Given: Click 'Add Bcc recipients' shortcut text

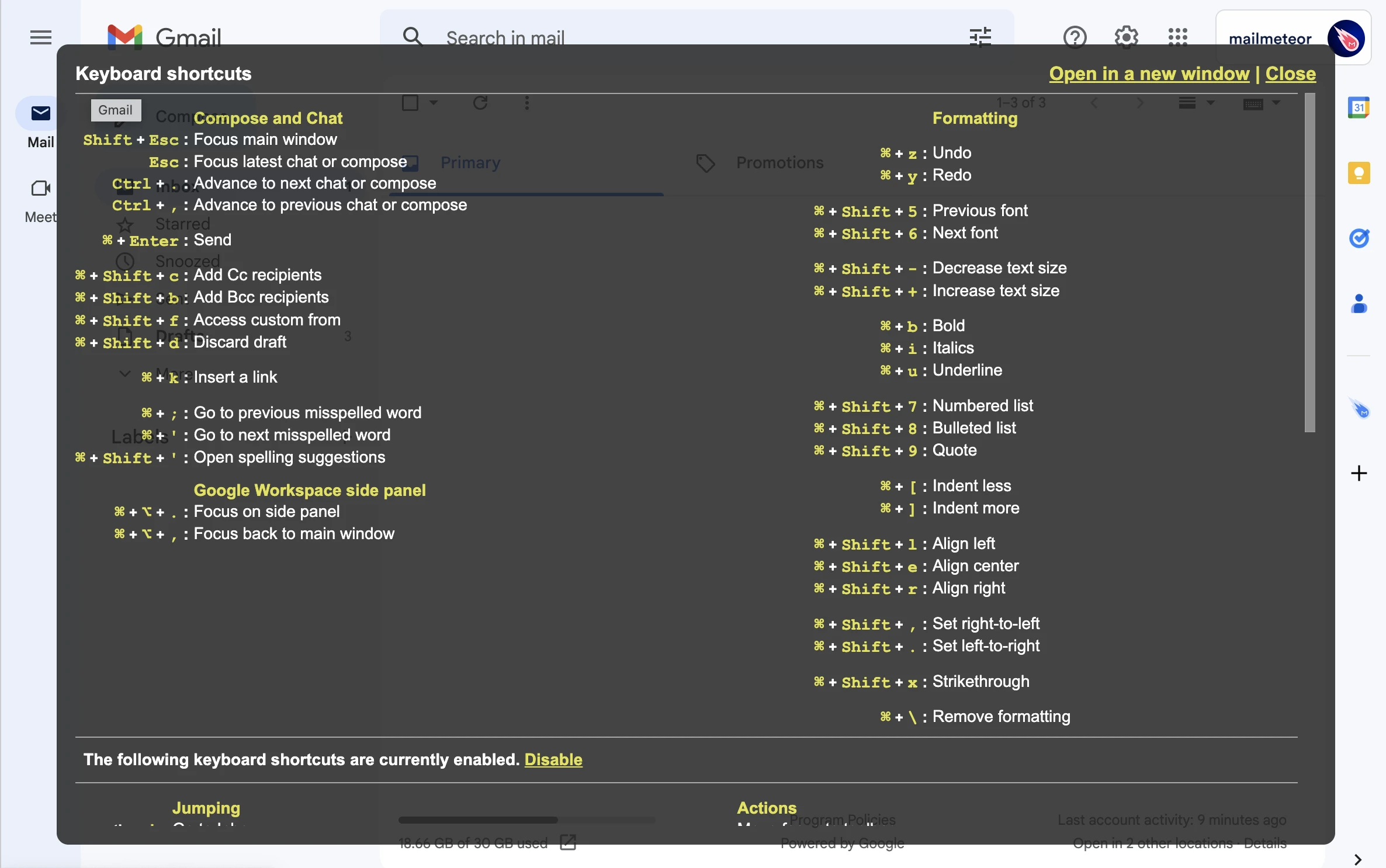Looking at the screenshot, I should click(261, 297).
